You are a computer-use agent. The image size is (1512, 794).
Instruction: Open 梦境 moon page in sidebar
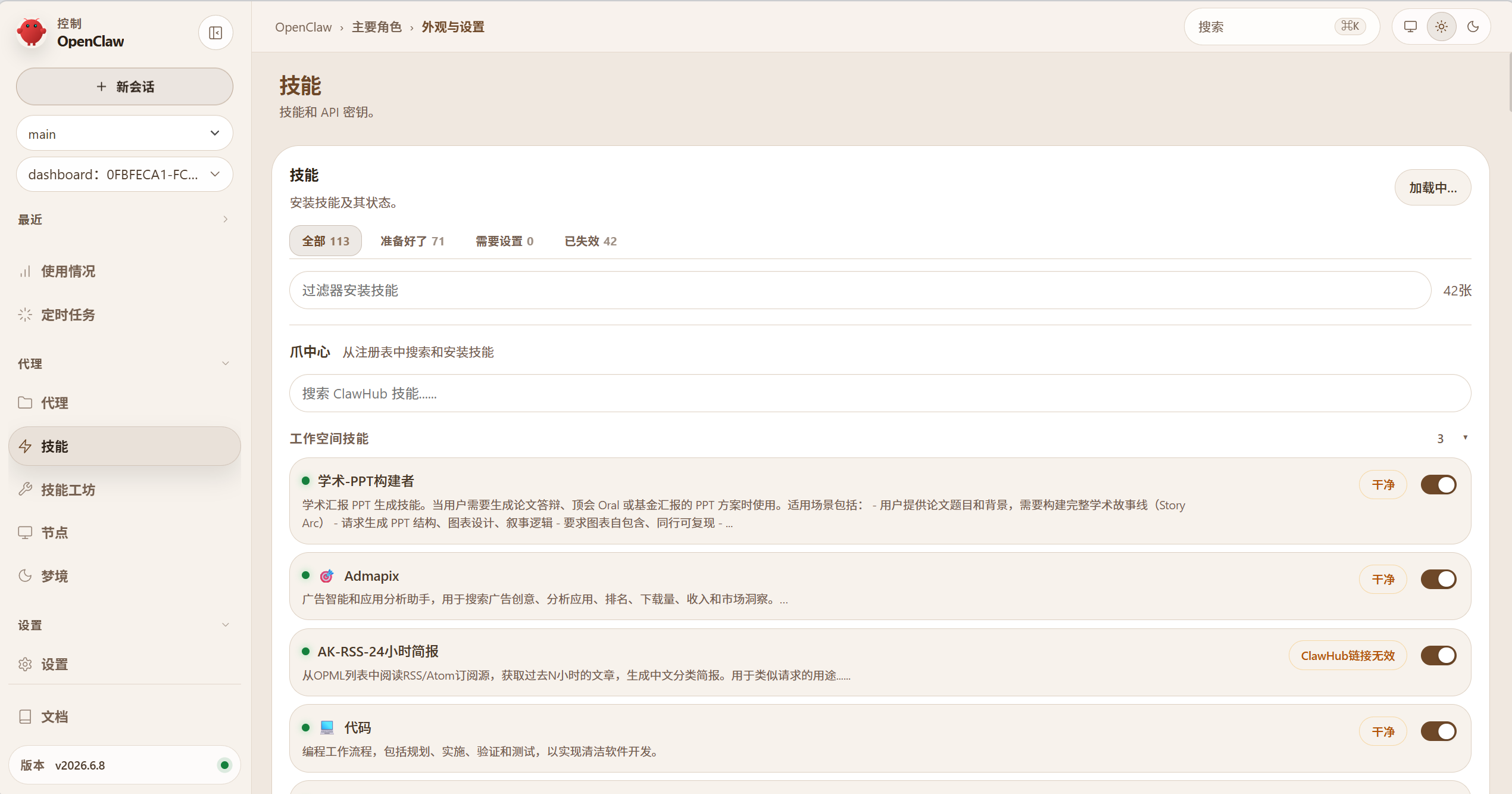coord(124,577)
